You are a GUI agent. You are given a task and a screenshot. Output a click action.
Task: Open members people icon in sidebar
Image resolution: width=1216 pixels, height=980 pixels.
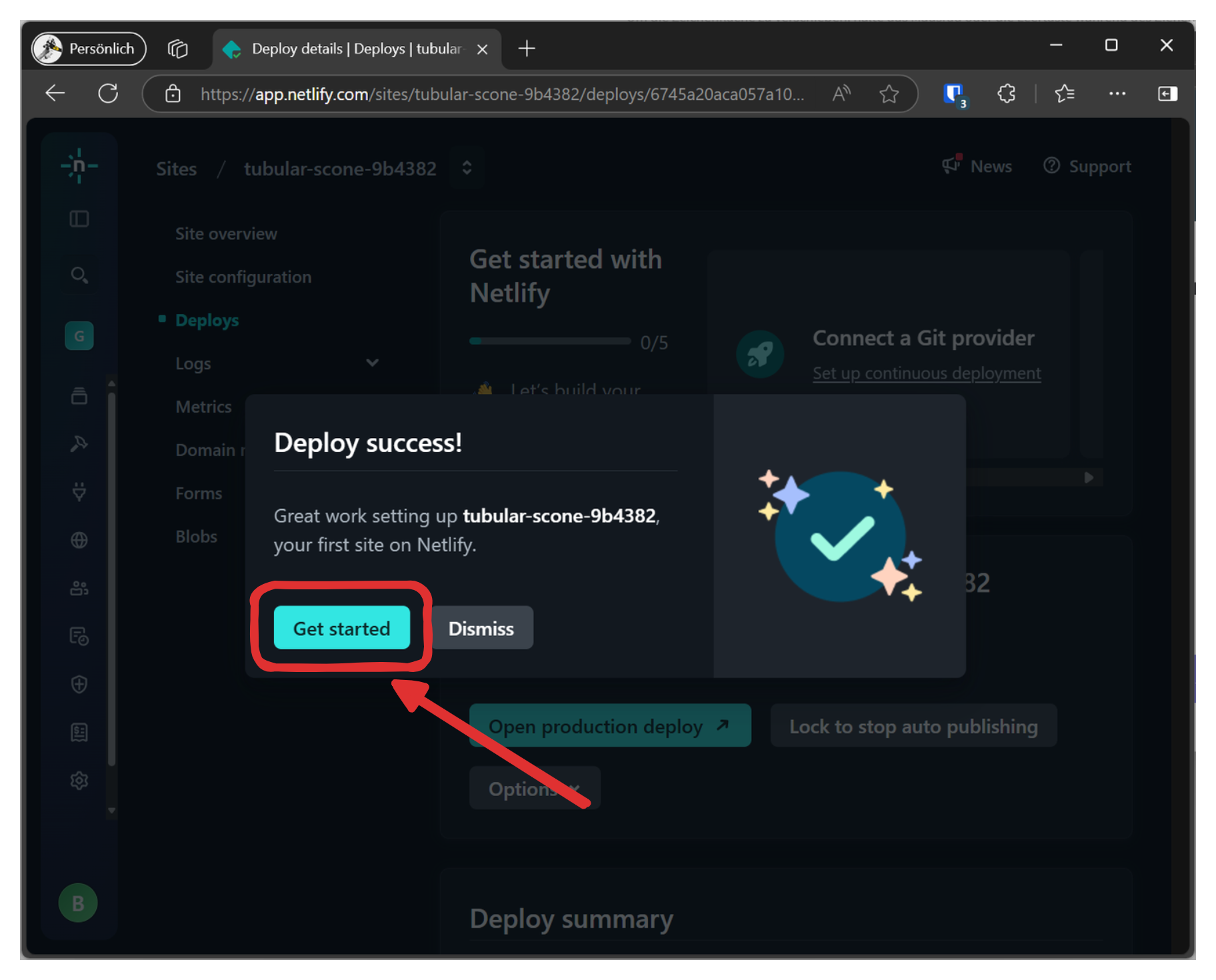coord(79,588)
